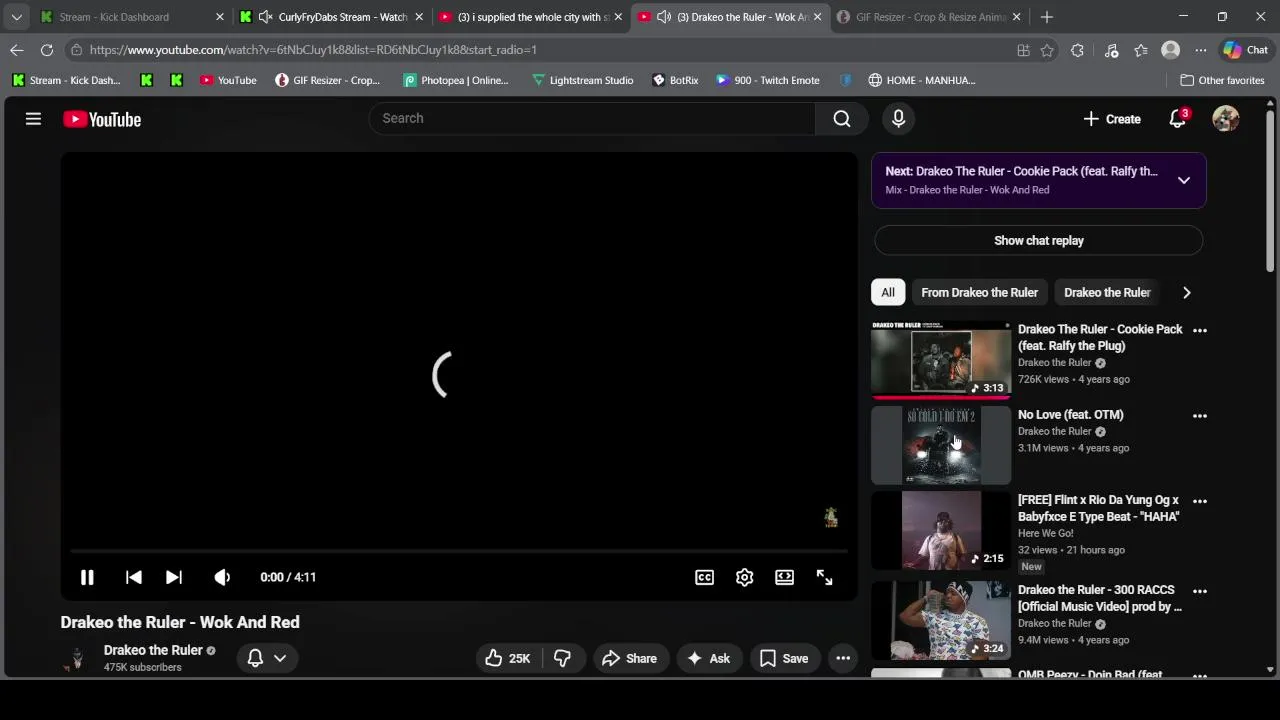Open BotRix bookmark
1280x720 pixels.
pyautogui.click(x=675, y=80)
